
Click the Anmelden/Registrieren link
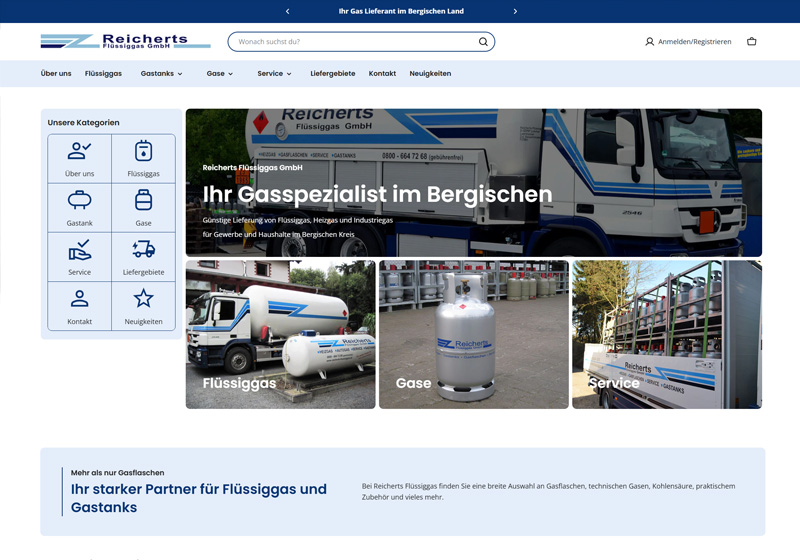688,42
